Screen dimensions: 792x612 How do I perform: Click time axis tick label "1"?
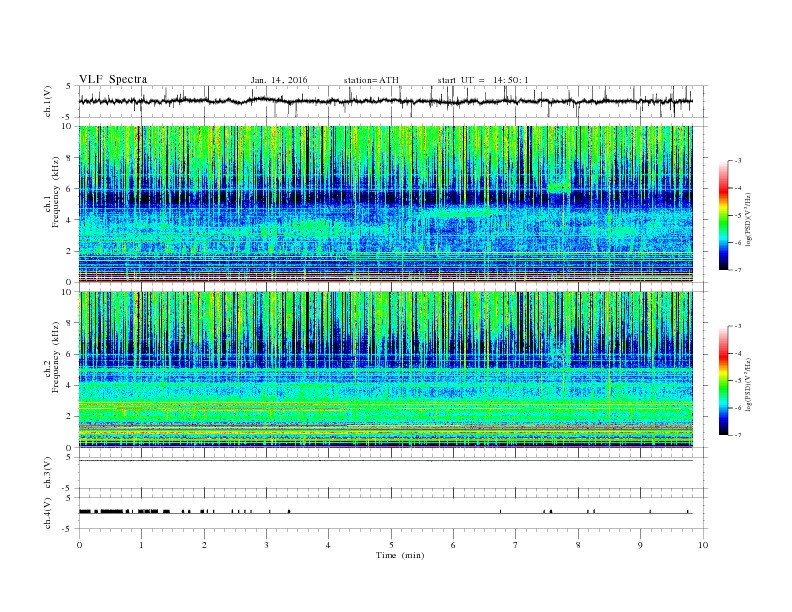tap(141, 545)
